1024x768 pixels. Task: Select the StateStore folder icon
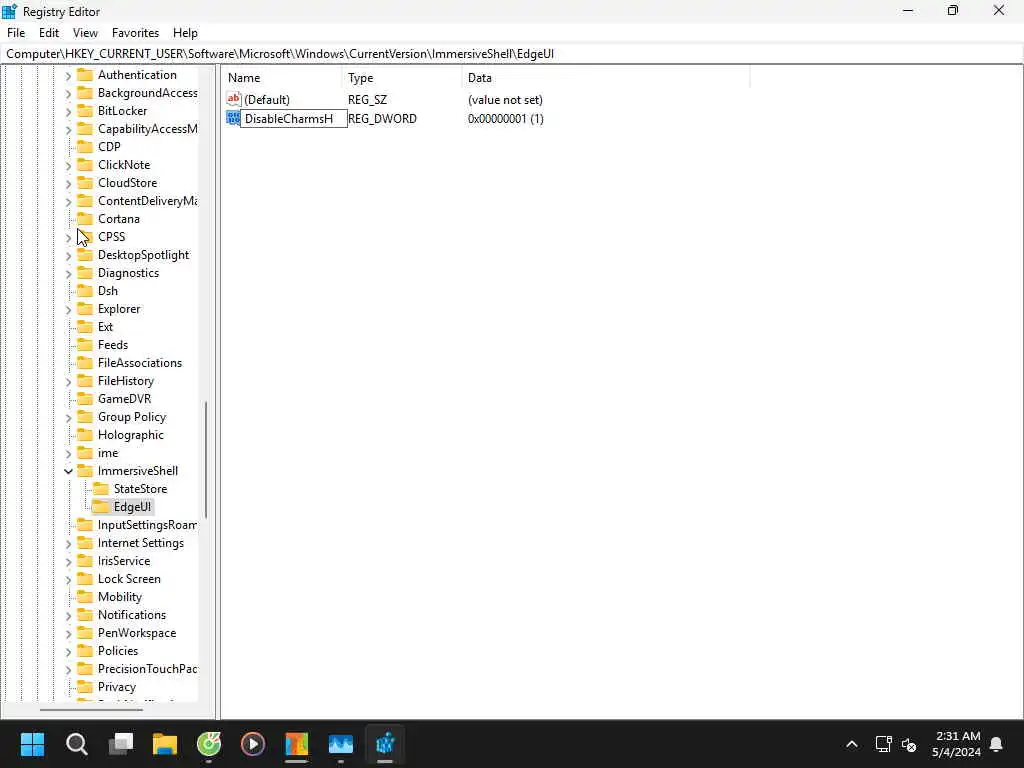tap(101, 488)
